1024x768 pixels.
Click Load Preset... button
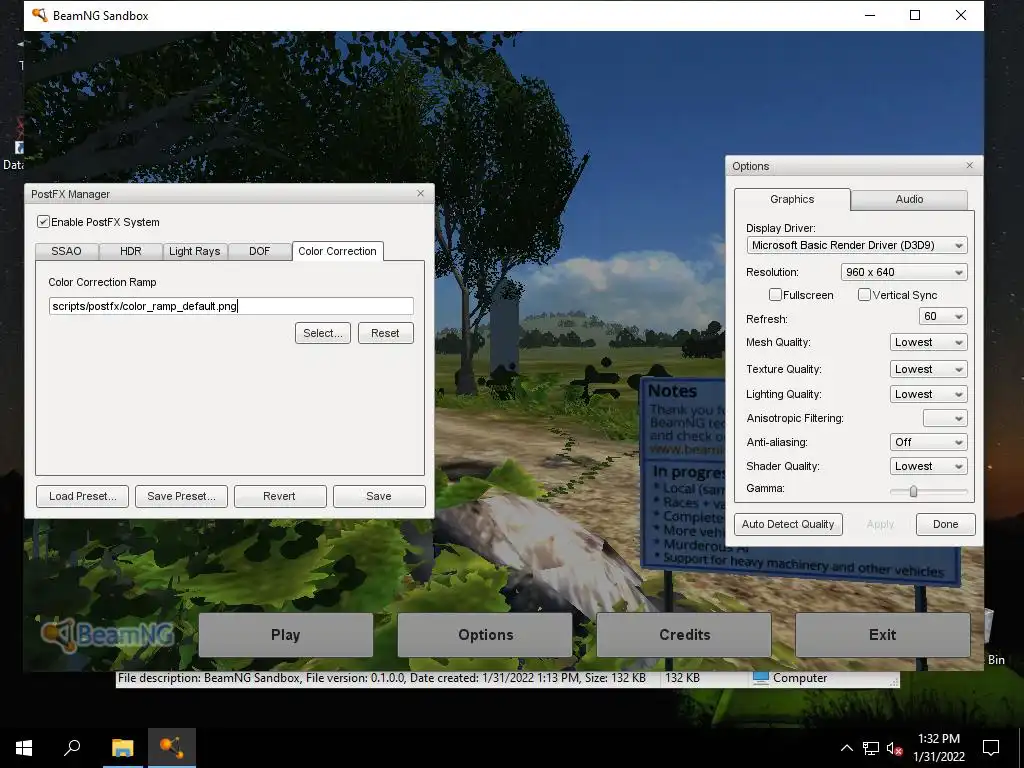[x=82, y=496]
